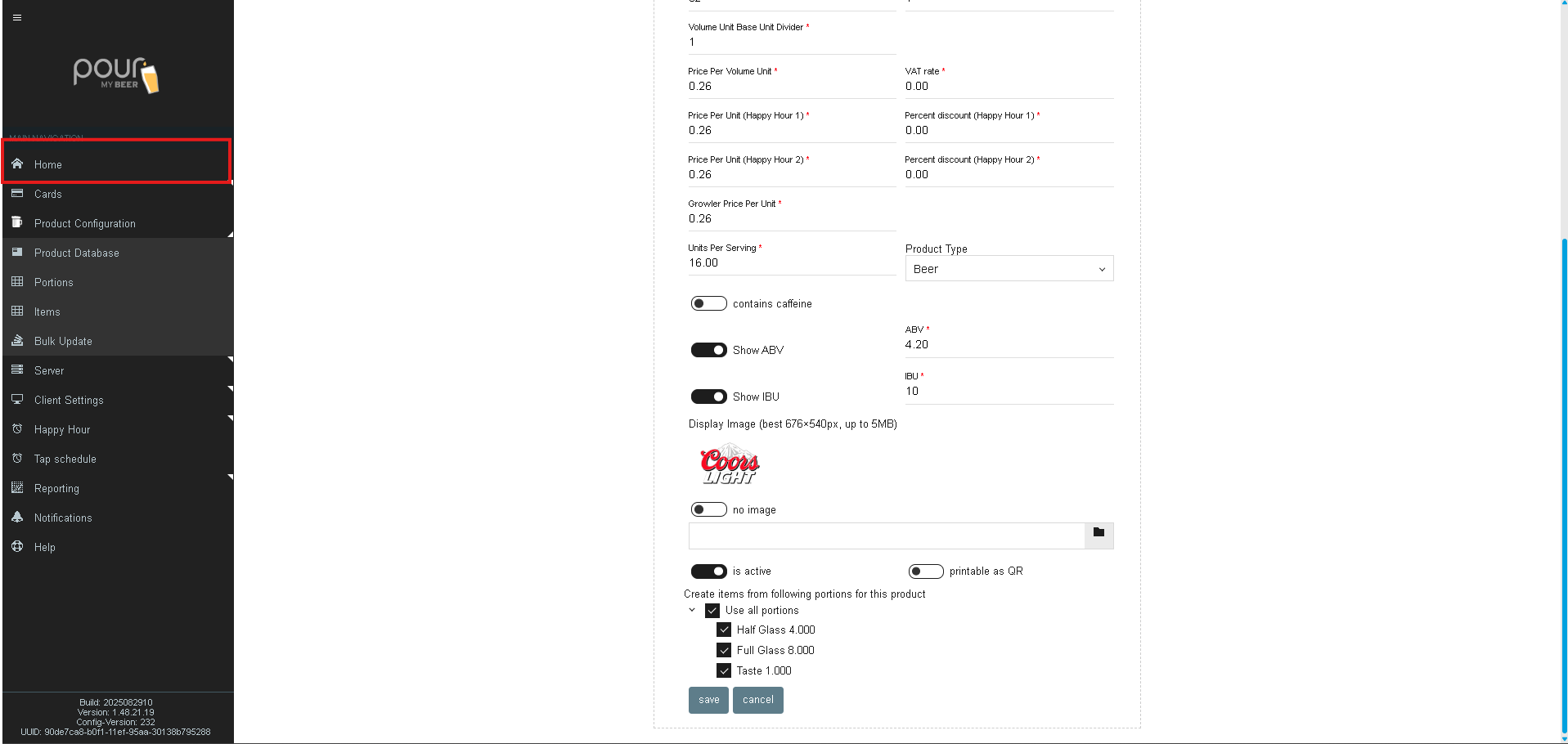The height and width of the screenshot is (744, 1568).
Task: Uncheck the Half Glass 4.000 portion
Action: pyautogui.click(x=724, y=630)
